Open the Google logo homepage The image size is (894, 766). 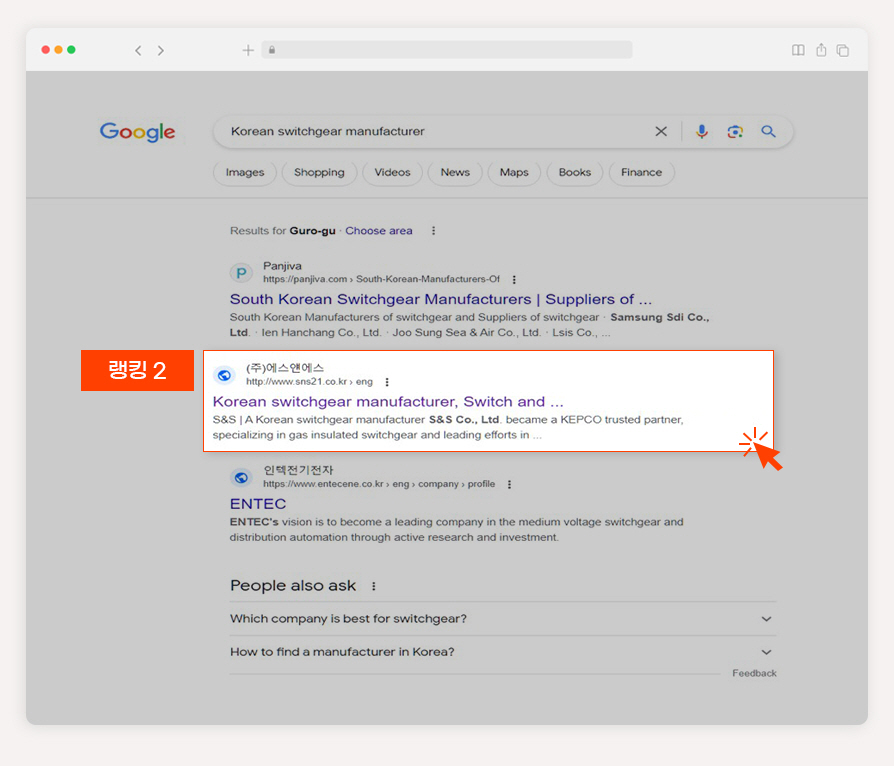(137, 132)
